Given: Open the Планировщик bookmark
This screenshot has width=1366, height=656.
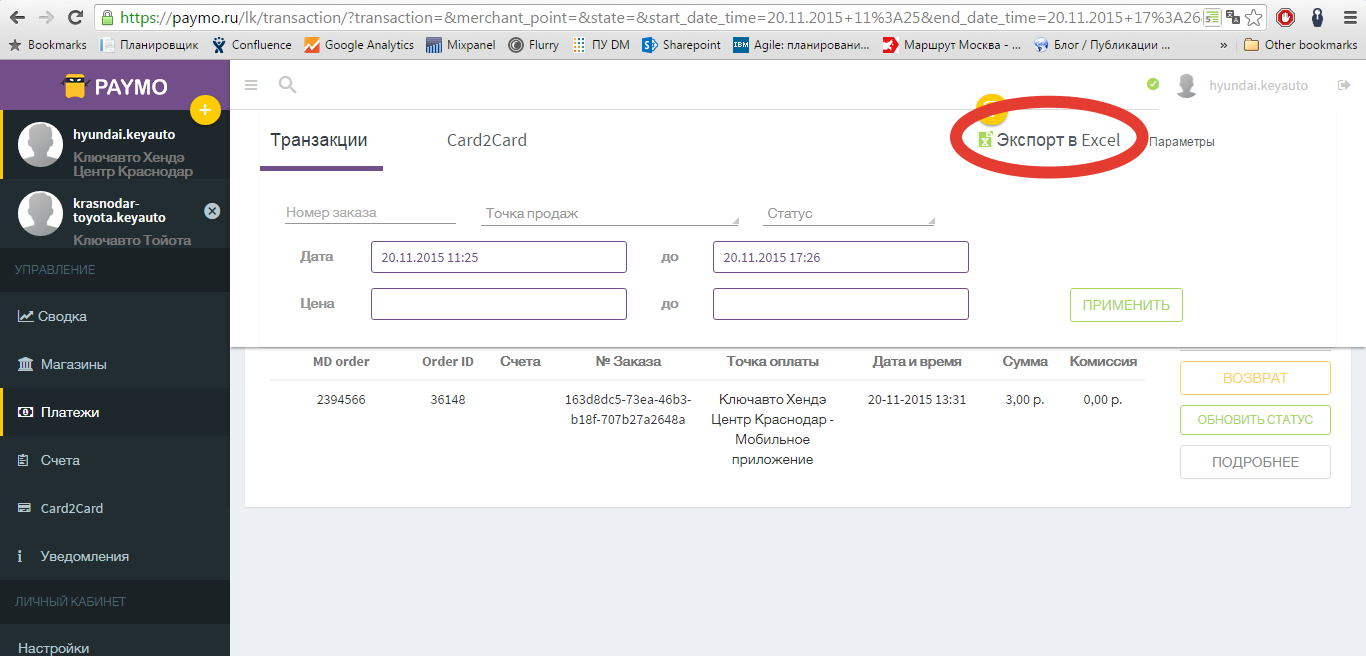Looking at the screenshot, I should (149, 45).
